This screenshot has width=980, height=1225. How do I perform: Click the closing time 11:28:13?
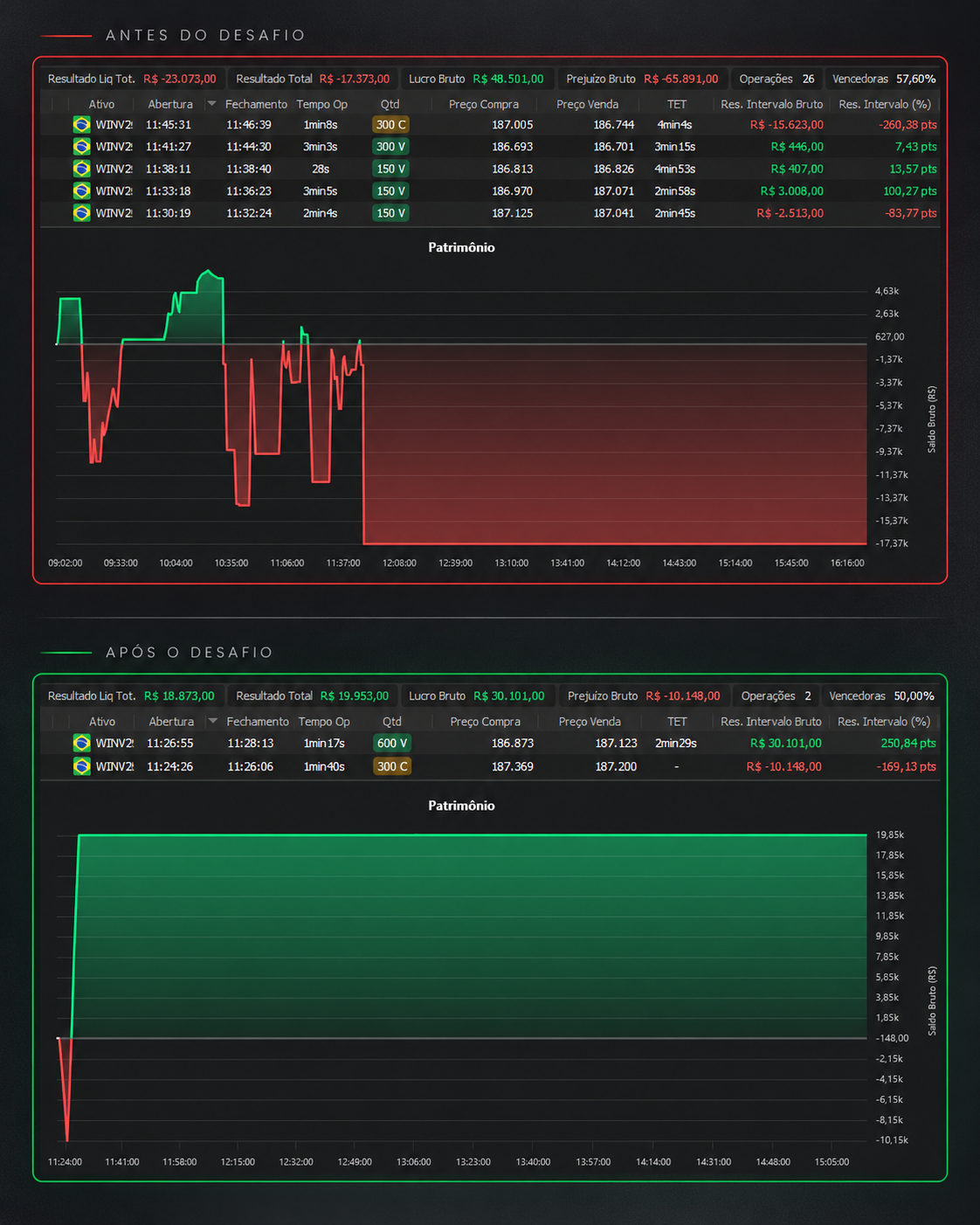(x=251, y=744)
